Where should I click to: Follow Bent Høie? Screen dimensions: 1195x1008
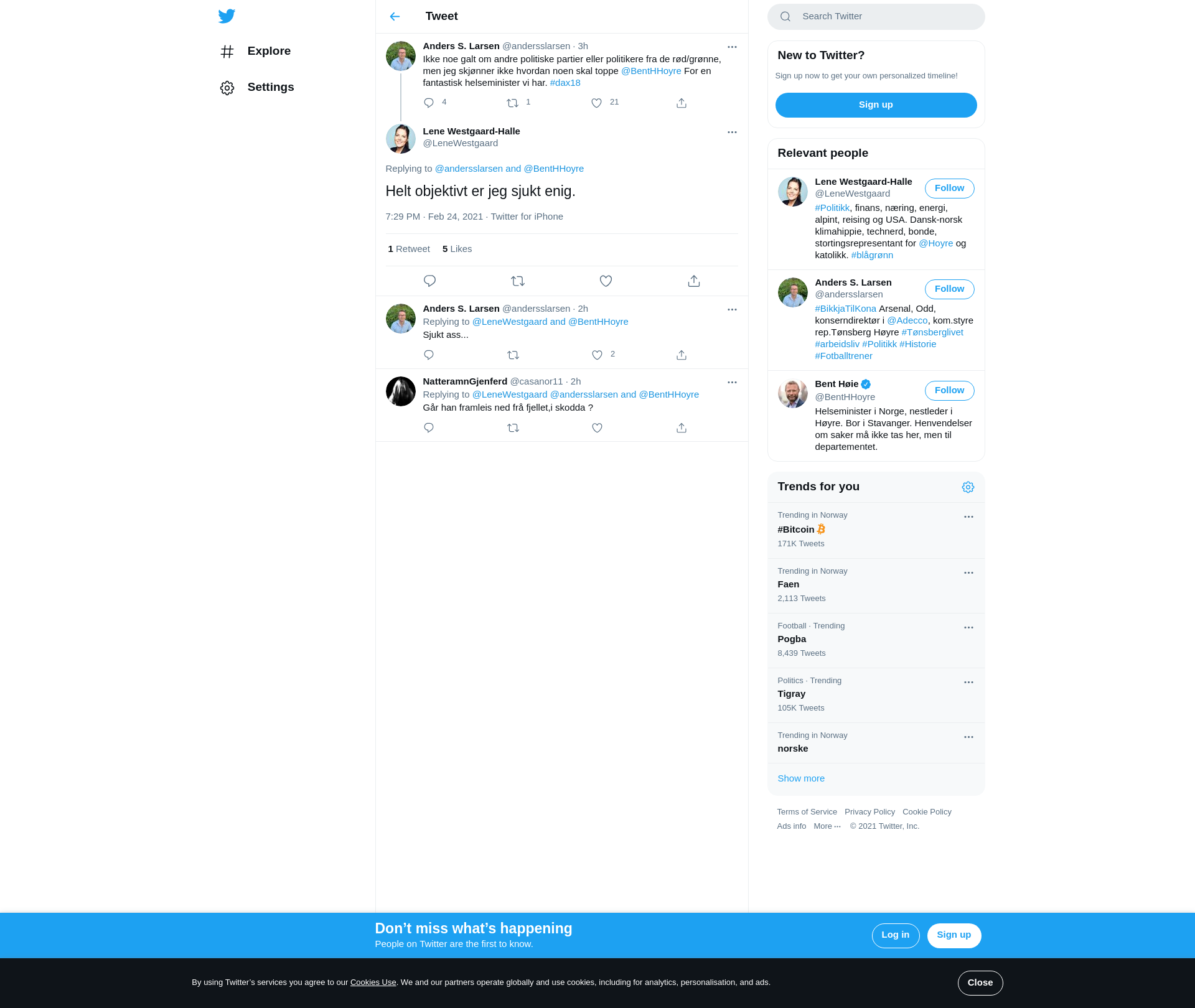pos(949,391)
